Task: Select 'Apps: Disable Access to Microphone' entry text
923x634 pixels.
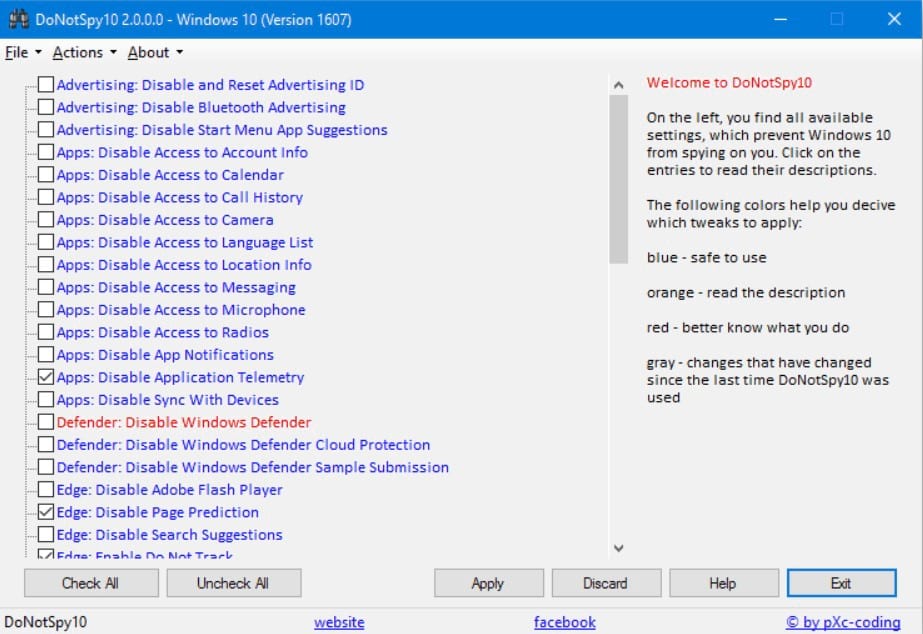Action: tap(181, 310)
